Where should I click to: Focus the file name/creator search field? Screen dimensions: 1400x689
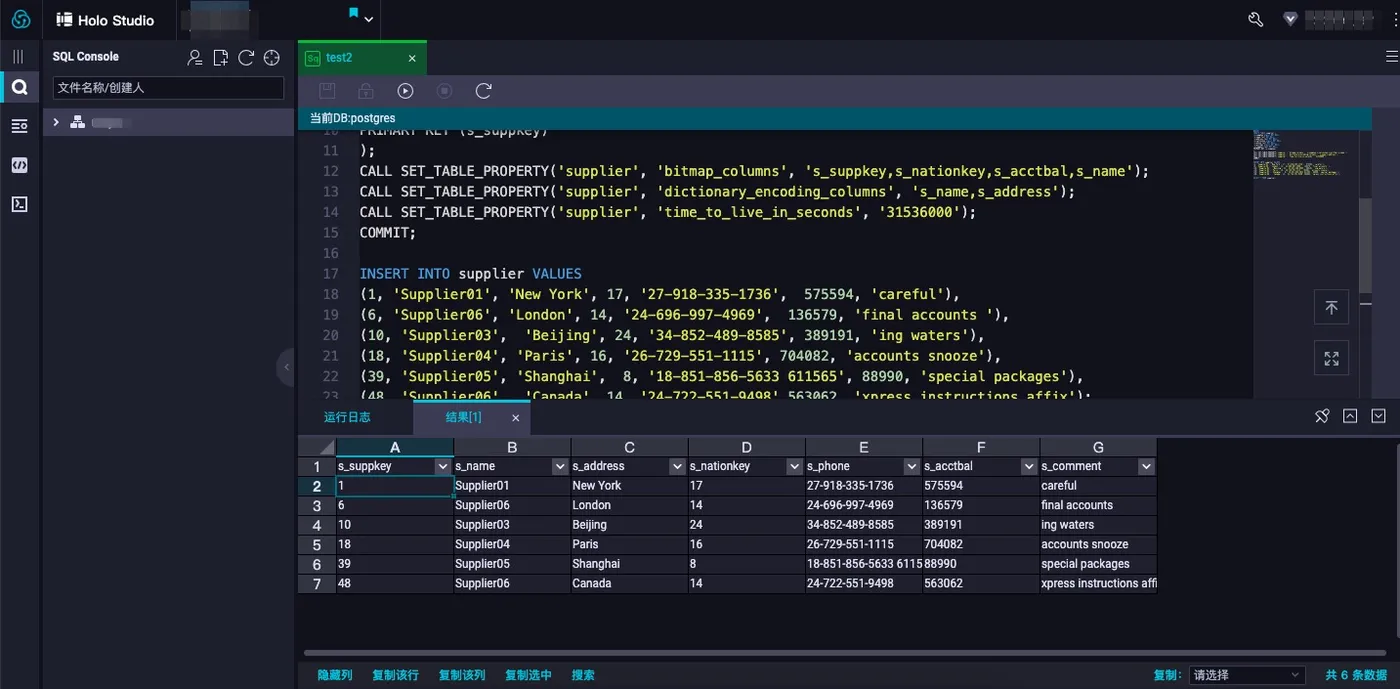[168, 88]
